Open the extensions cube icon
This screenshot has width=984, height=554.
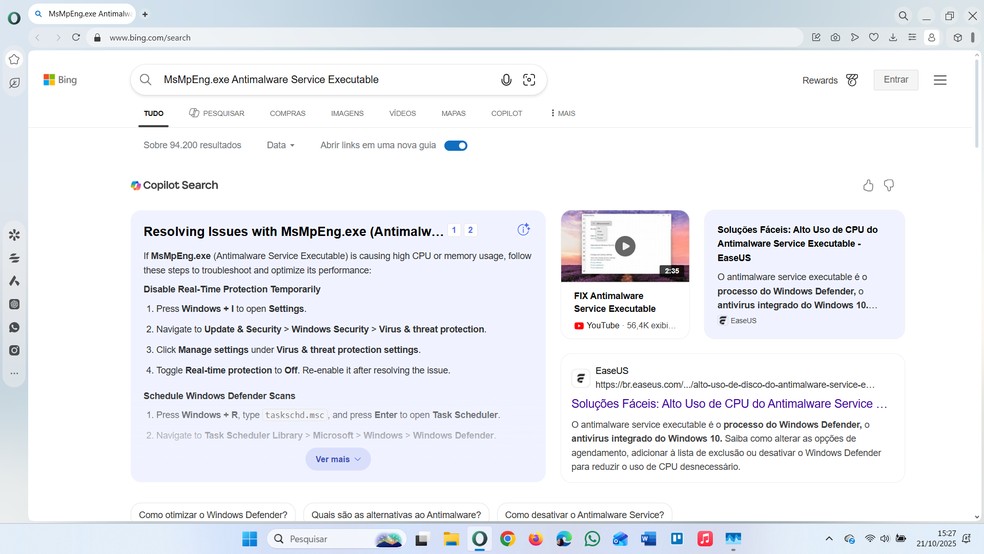point(958,38)
